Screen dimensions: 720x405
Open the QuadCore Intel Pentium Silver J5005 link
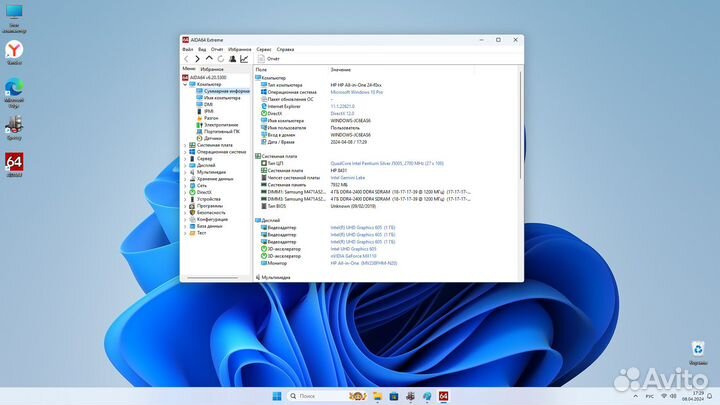[387, 163]
